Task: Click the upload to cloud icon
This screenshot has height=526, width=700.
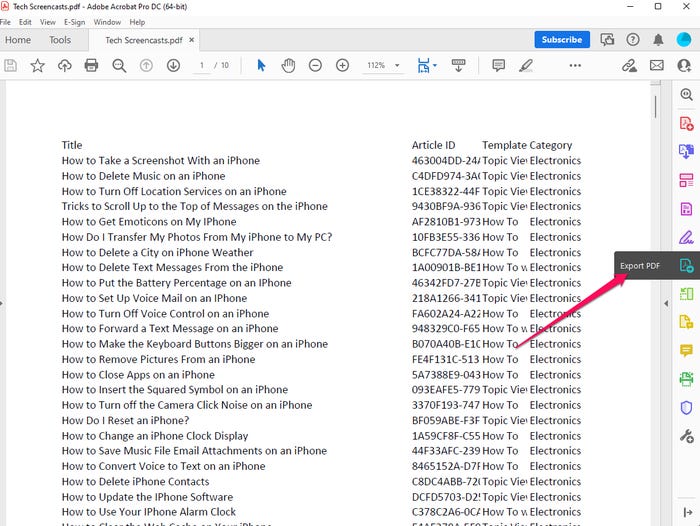Action: click(x=65, y=66)
